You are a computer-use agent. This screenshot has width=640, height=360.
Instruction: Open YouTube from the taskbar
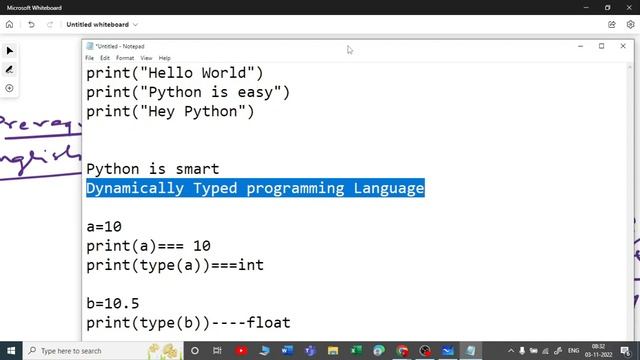pos(241,351)
